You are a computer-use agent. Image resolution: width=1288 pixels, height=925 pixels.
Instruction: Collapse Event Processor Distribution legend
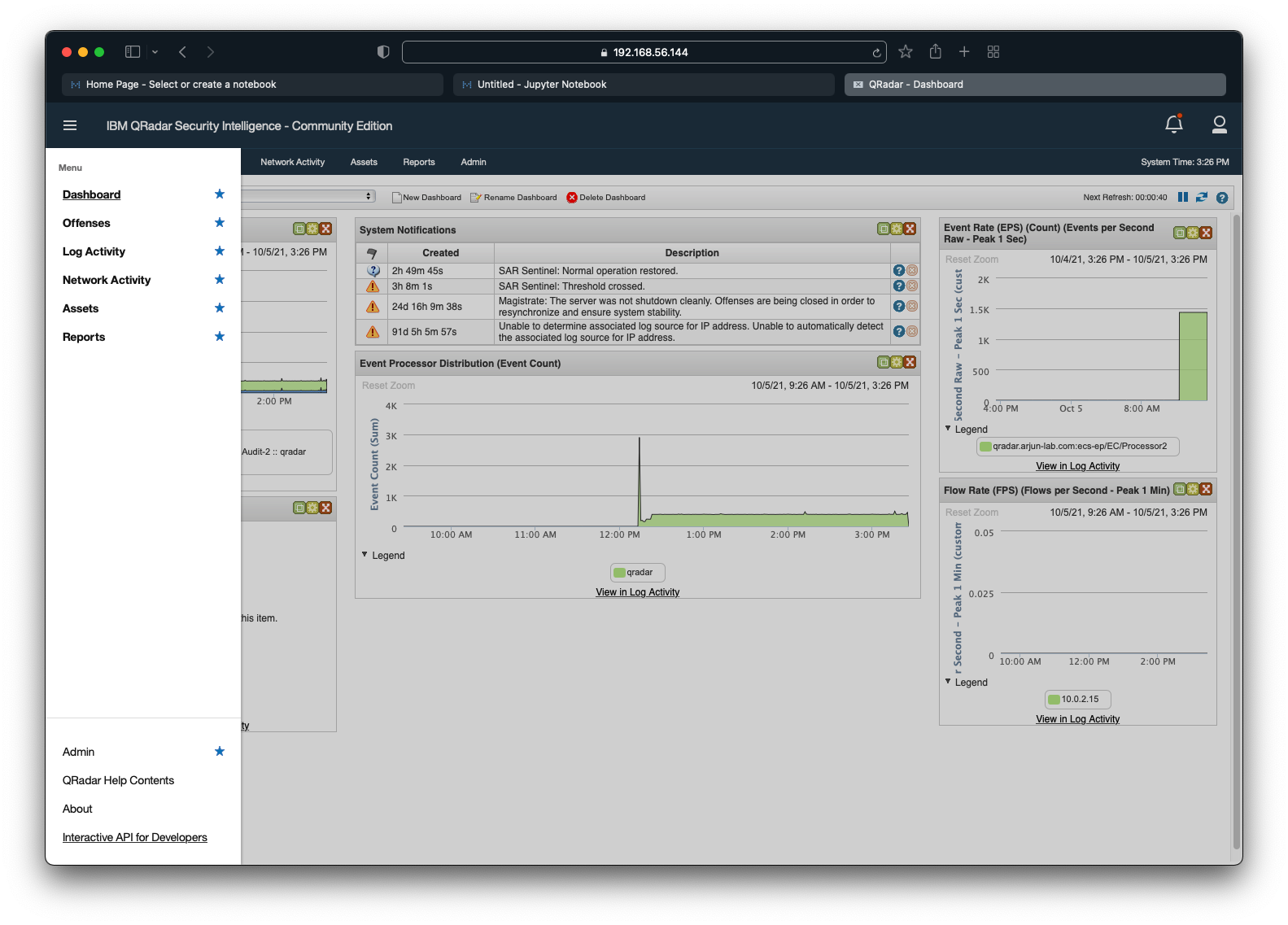click(365, 555)
